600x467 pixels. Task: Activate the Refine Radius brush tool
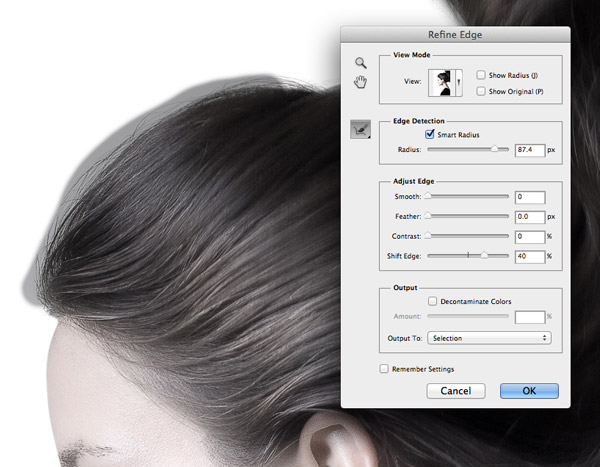click(x=360, y=128)
